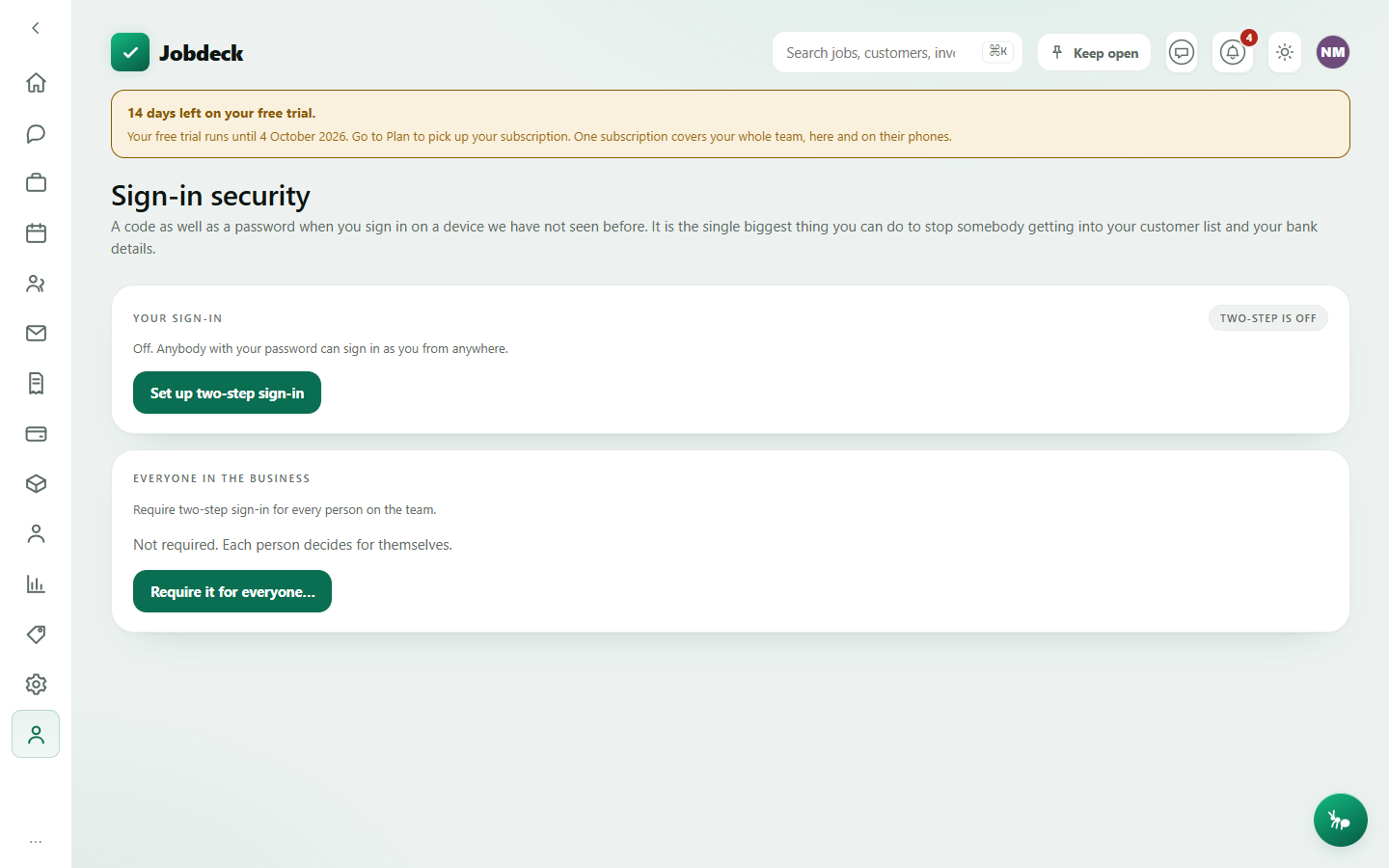Open the envelope mail icon in the sidebar

(x=36, y=334)
